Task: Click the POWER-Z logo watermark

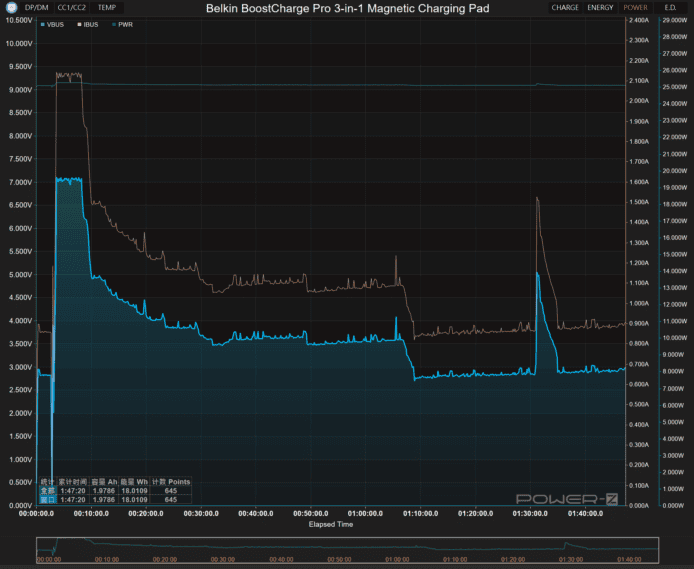Action: [x=565, y=498]
